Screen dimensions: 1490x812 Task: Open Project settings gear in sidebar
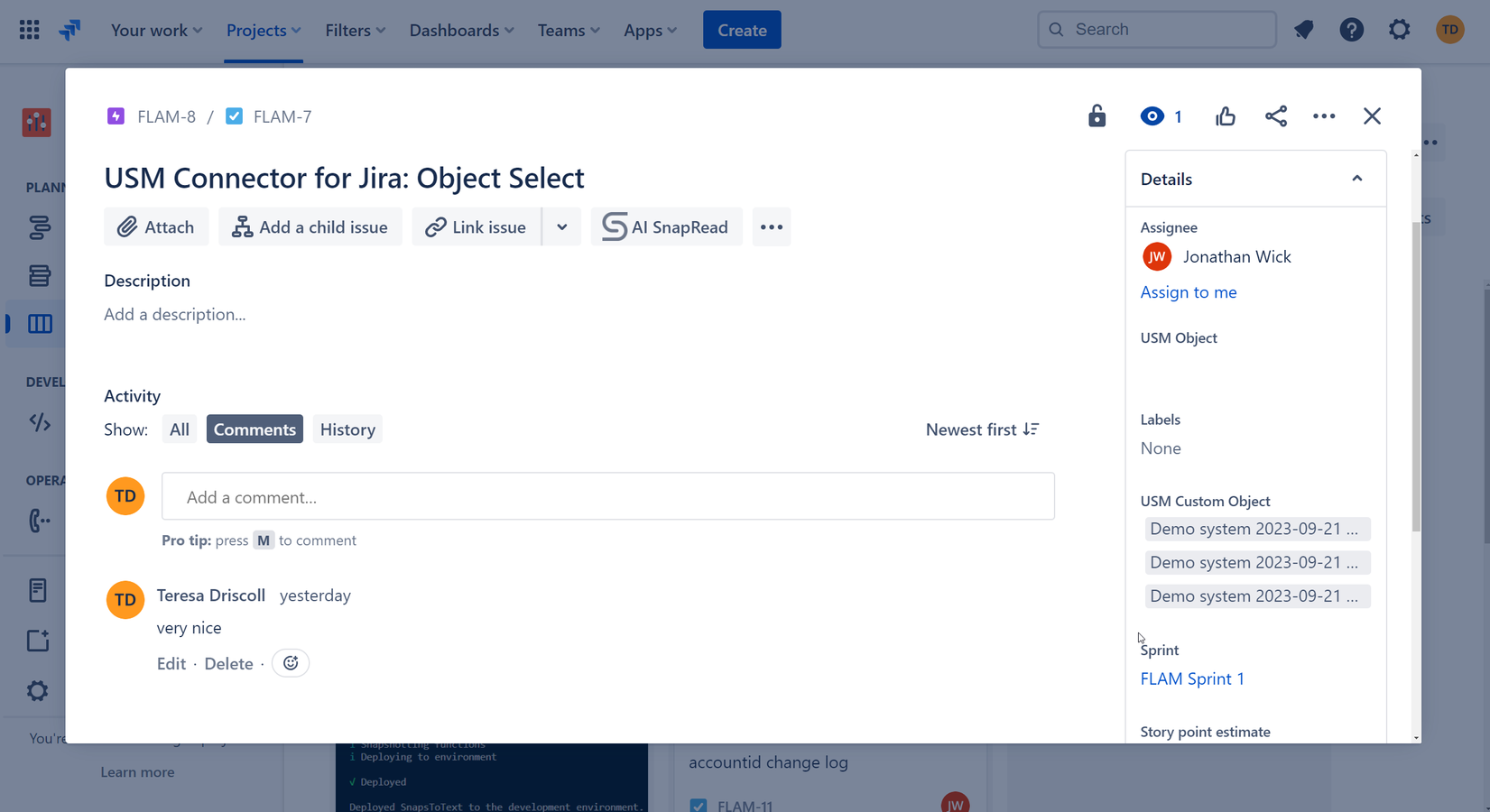tap(37, 691)
